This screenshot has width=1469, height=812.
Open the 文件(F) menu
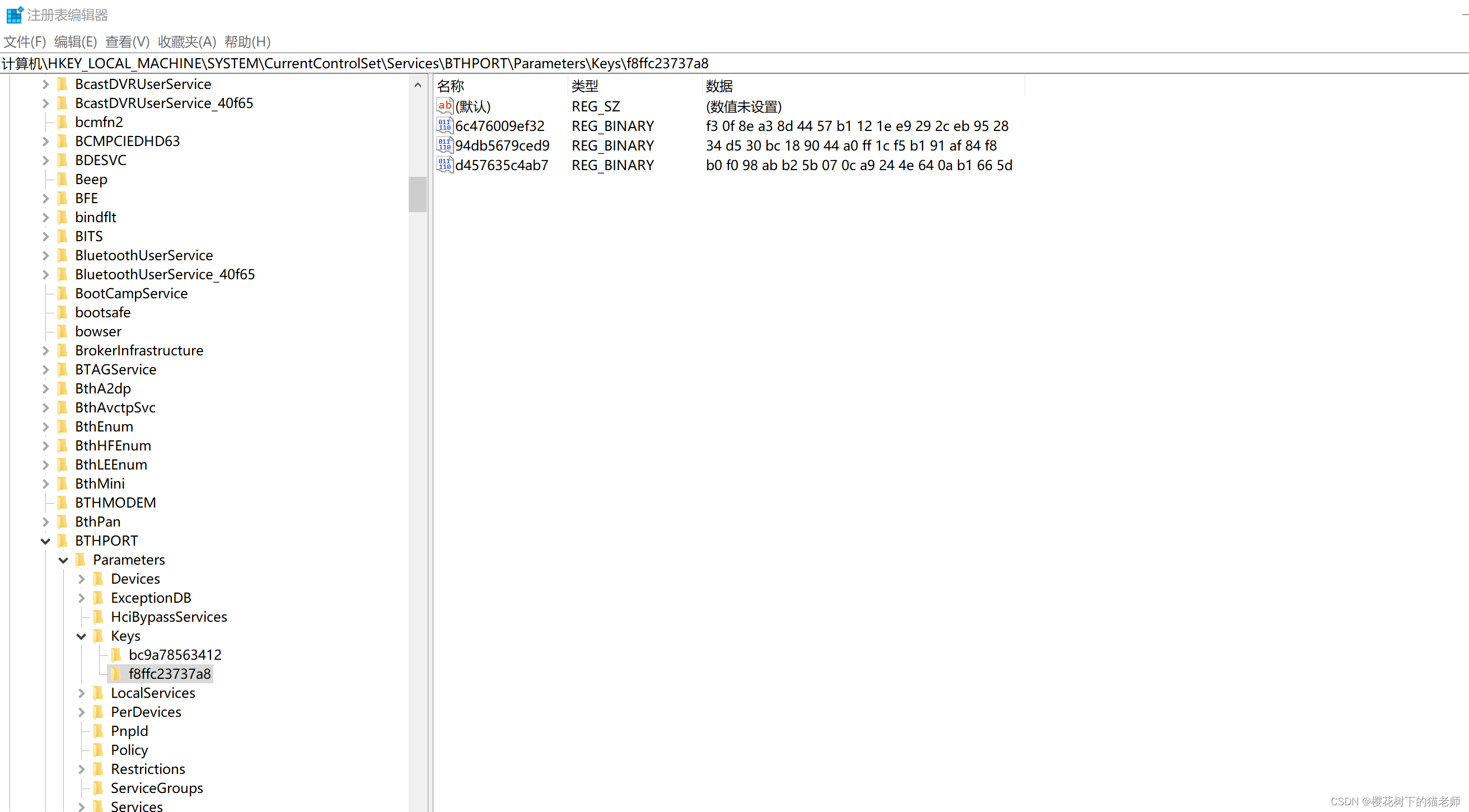click(25, 41)
